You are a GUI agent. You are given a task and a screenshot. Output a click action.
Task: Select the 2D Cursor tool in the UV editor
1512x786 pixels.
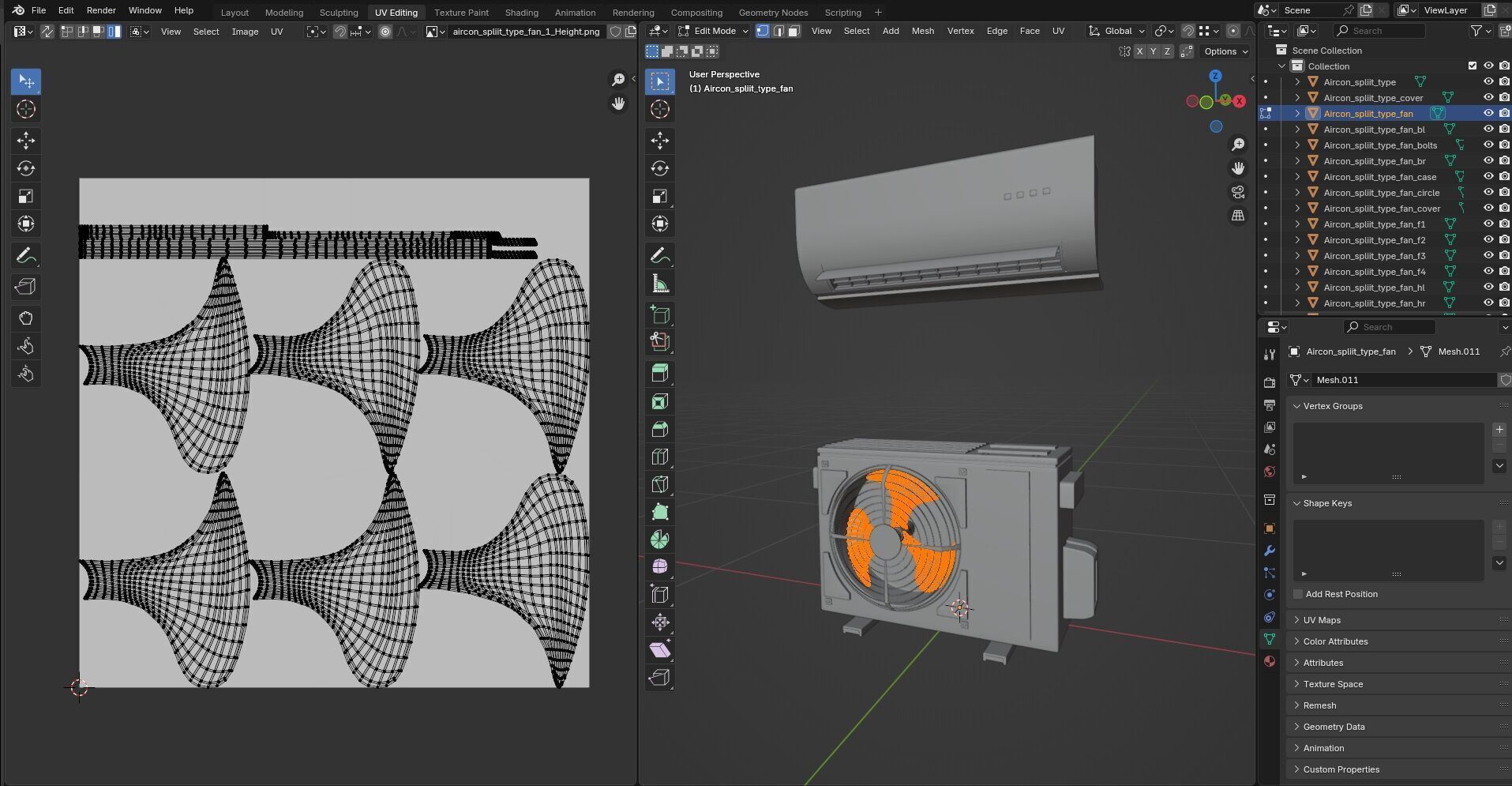click(x=26, y=109)
